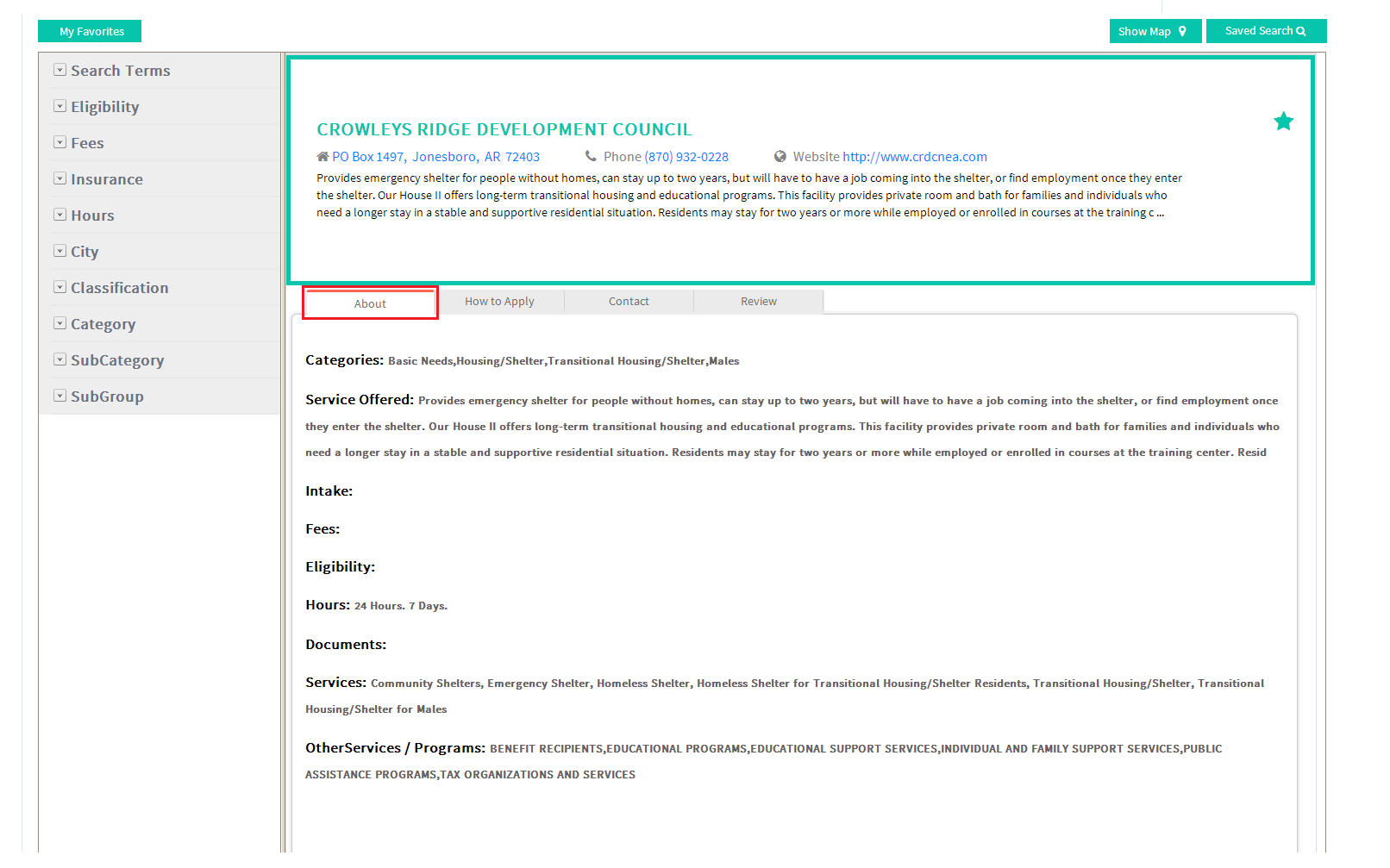Visit http://www.crdcnea.com website link
1390x868 pixels.
(x=915, y=157)
